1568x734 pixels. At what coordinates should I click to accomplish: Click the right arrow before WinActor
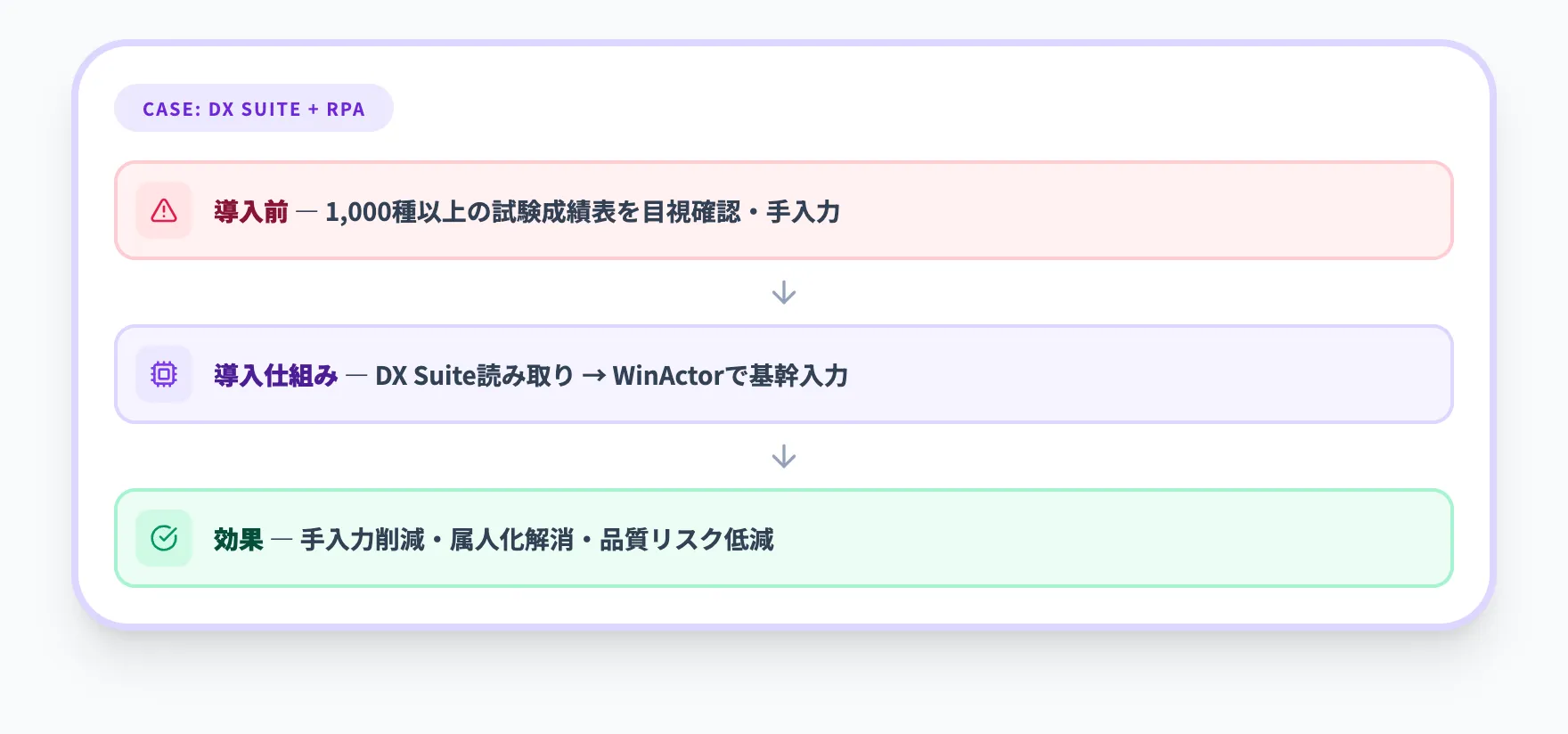tap(593, 376)
